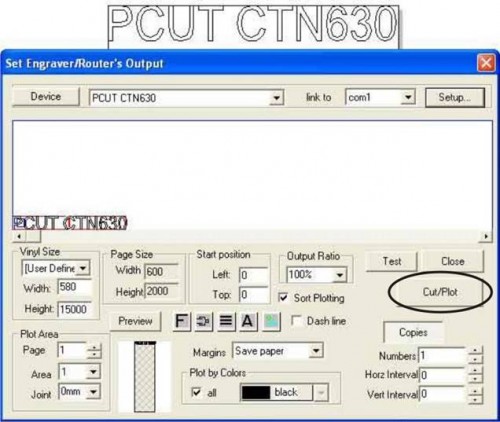Click the plug connector icon button
This screenshot has width=500, height=422.
coord(204,321)
